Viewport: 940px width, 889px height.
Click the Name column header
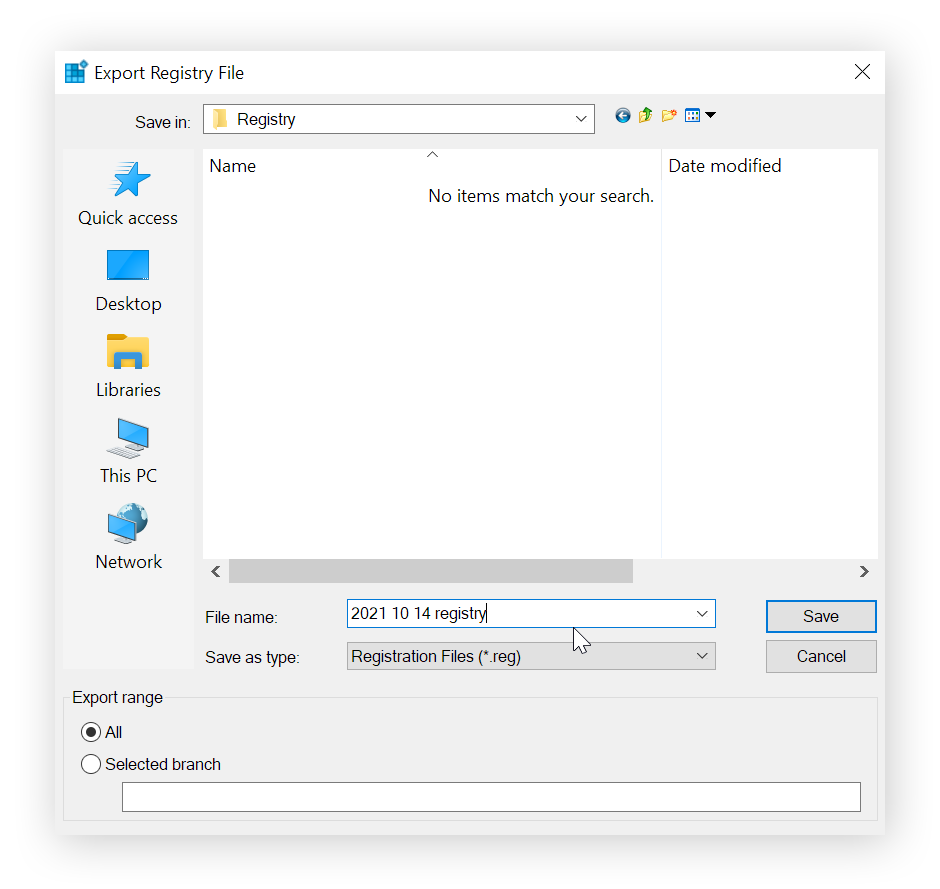[232, 166]
